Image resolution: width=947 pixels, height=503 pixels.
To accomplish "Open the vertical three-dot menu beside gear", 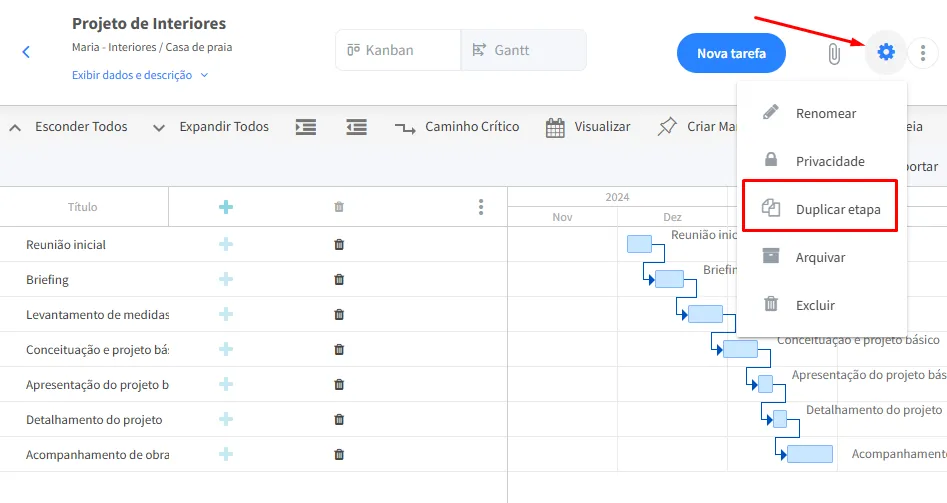I will pos(923,53).
